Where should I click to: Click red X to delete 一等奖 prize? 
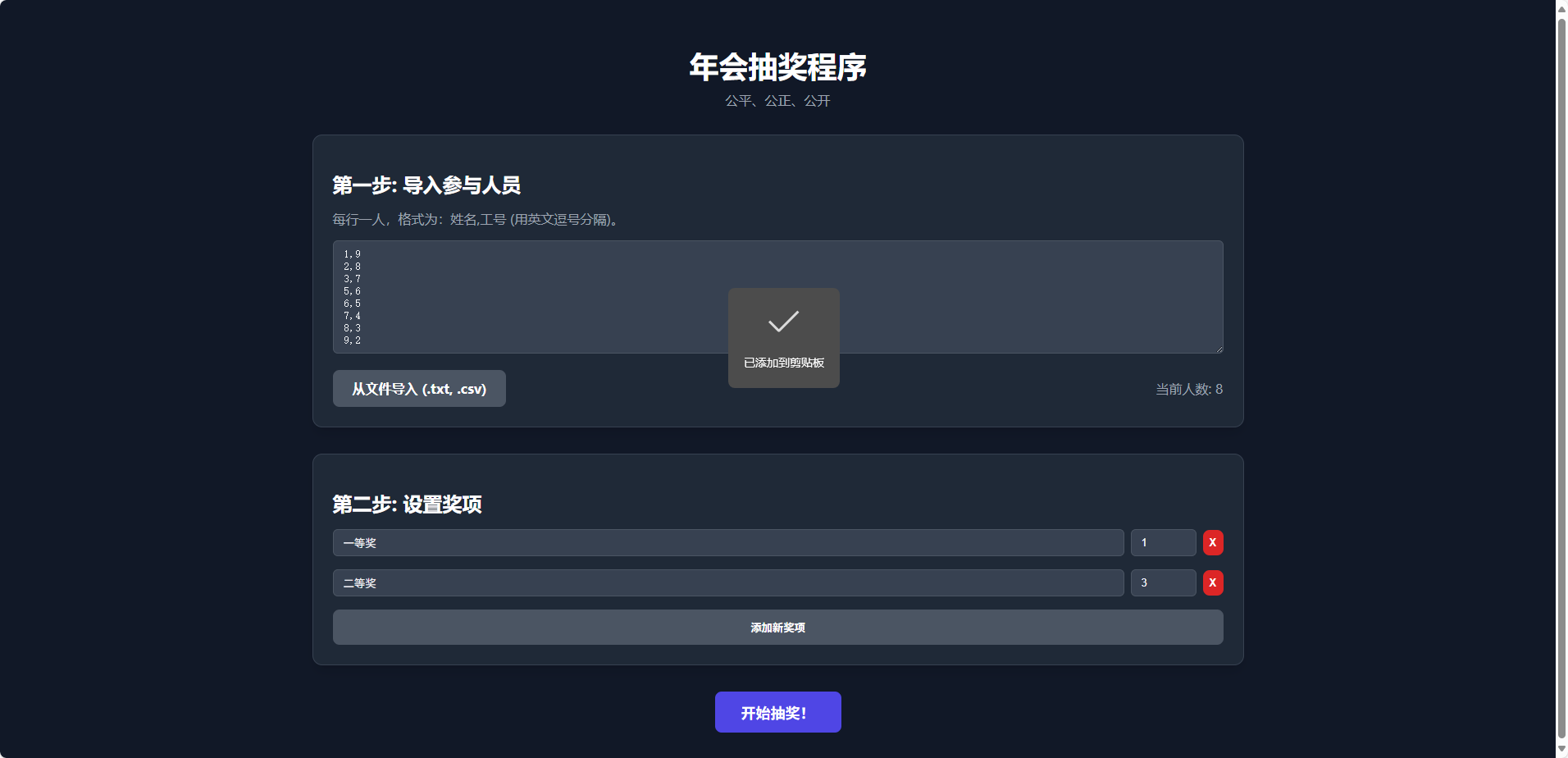pyautogui.click(x=1214, y=542)
